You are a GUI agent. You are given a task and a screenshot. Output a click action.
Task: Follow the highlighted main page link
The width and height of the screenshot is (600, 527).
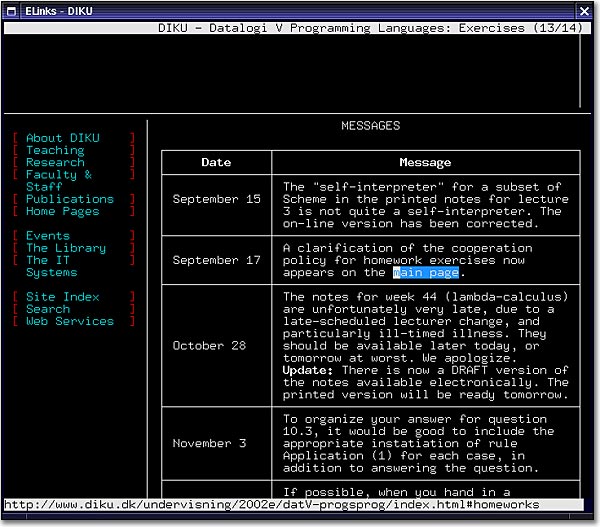pos(426,272)
